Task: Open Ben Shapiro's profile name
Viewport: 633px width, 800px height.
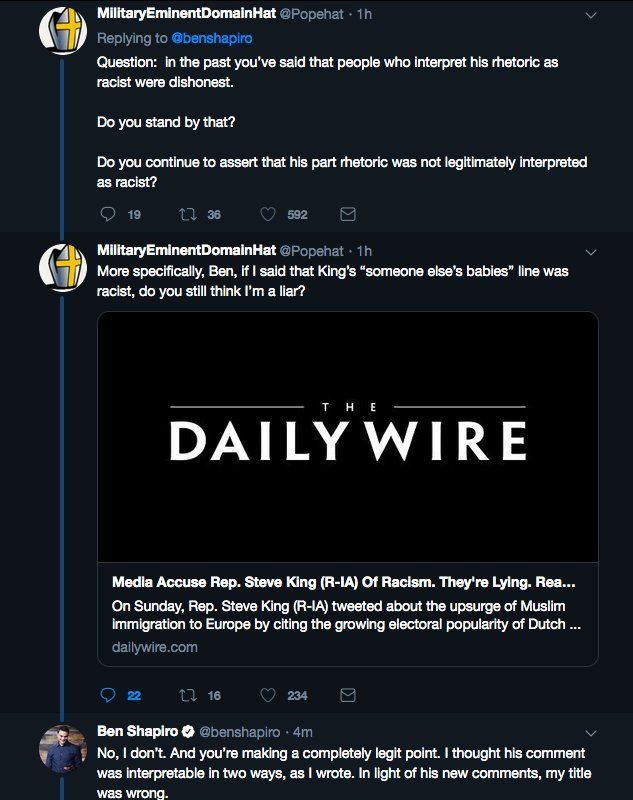Action: pos(138,731)
